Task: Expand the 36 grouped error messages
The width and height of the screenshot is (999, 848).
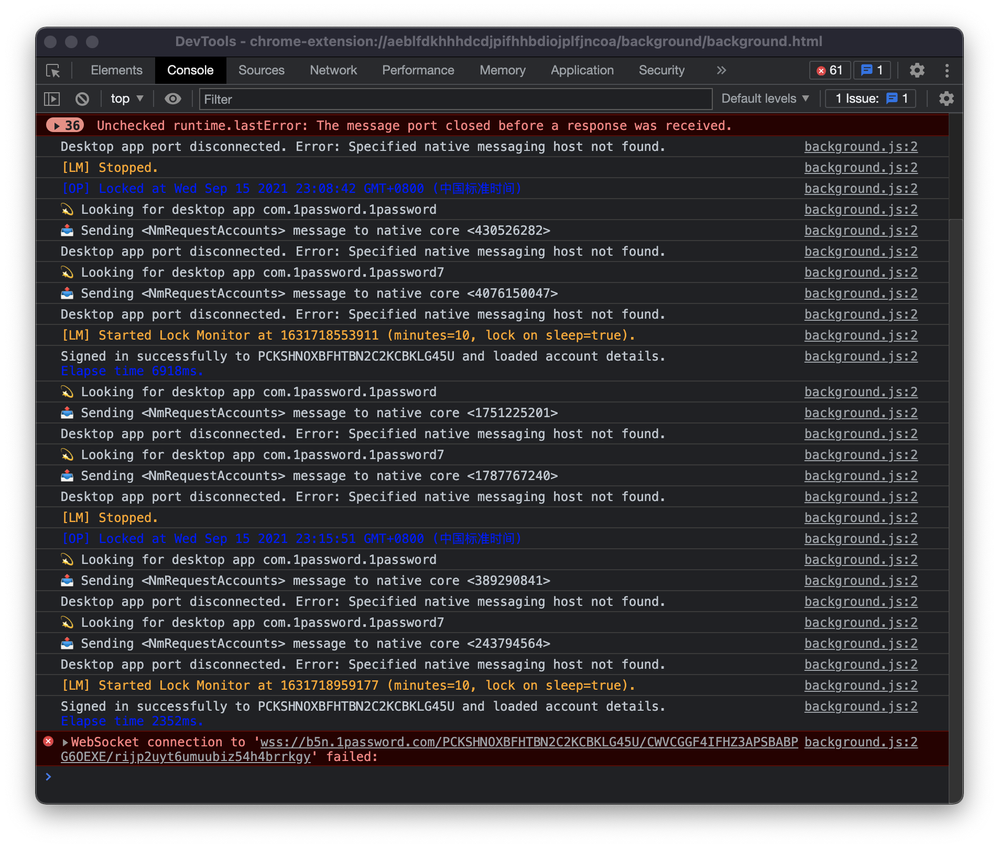Action: 65,126
